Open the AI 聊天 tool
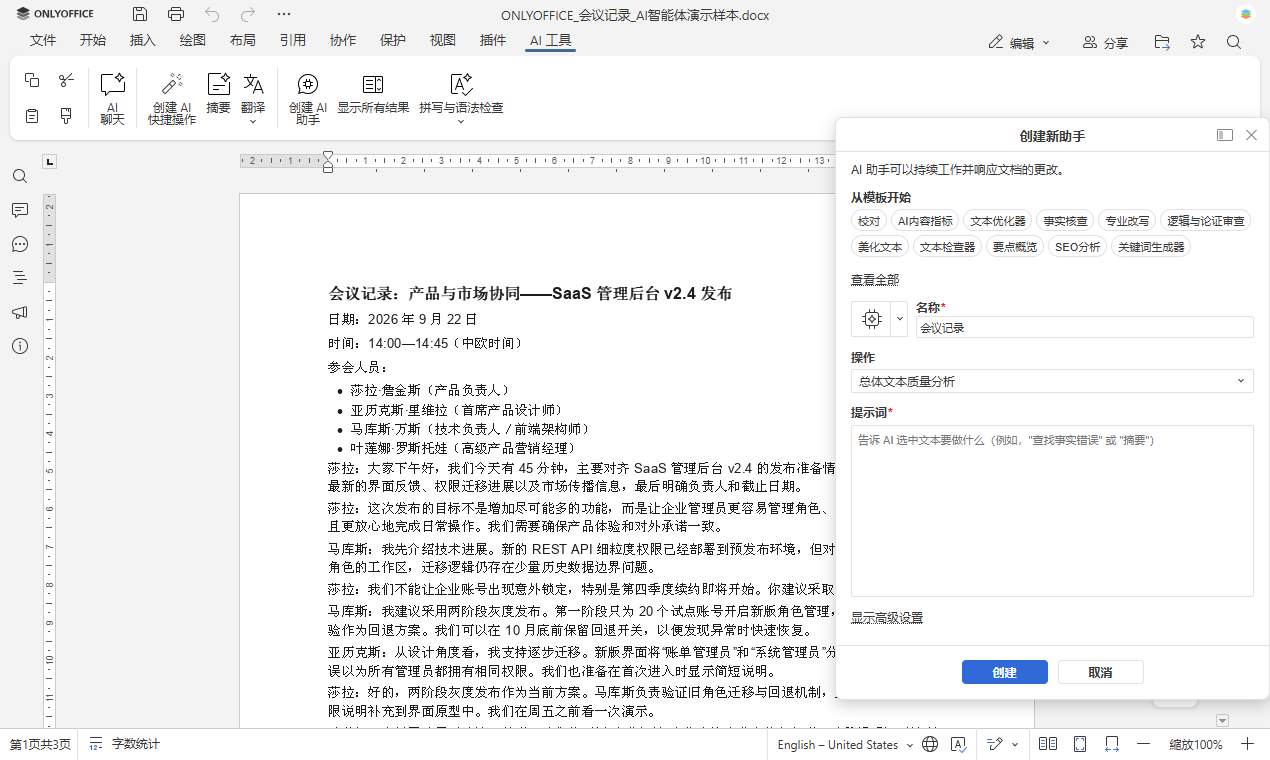The height and width of the screenshot is (760, 1270). coord(113,98)
